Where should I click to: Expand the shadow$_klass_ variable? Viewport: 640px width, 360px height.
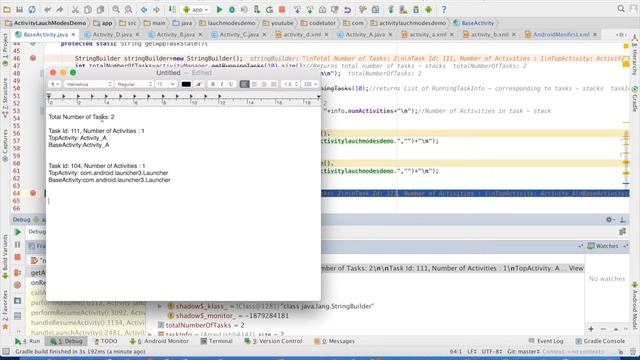click(x=160, y=306)
